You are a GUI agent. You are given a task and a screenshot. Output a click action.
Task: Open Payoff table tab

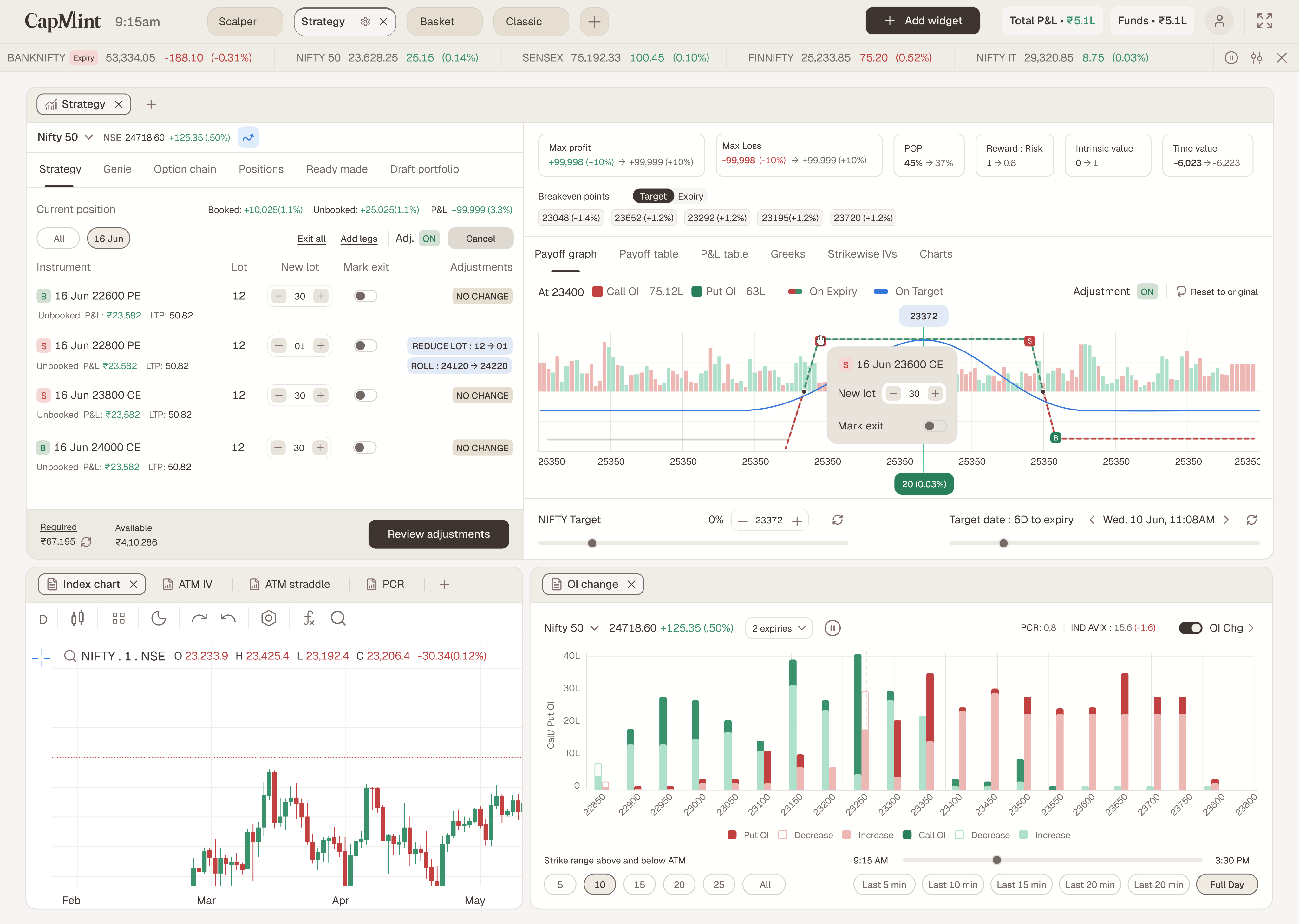click(648, 254)
